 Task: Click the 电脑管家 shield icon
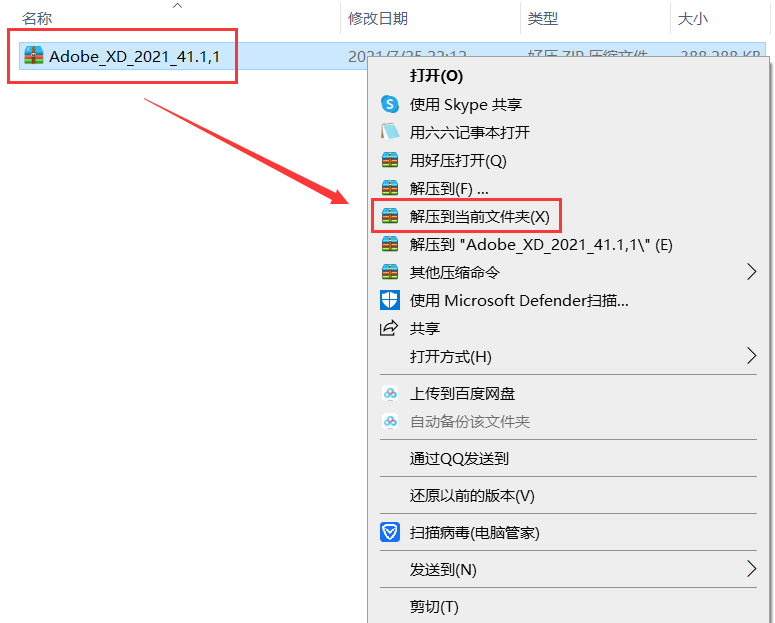390,532
